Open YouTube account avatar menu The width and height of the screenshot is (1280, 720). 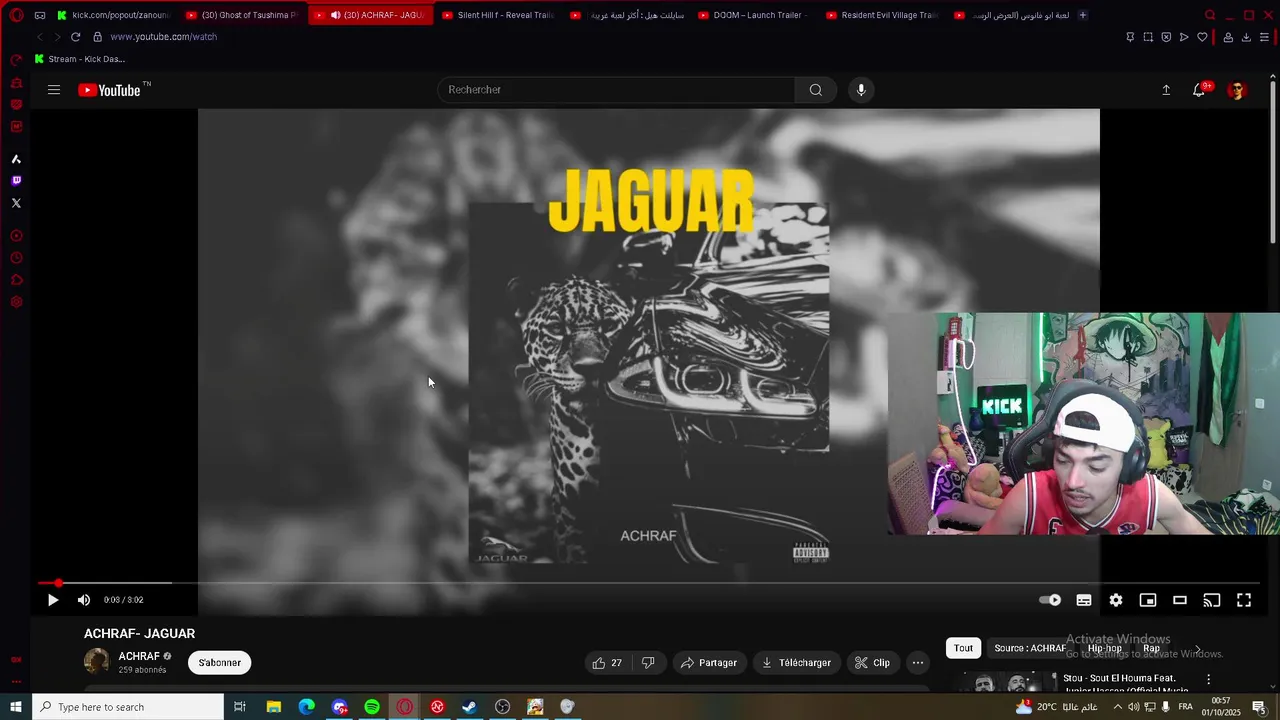point(1237,90)
